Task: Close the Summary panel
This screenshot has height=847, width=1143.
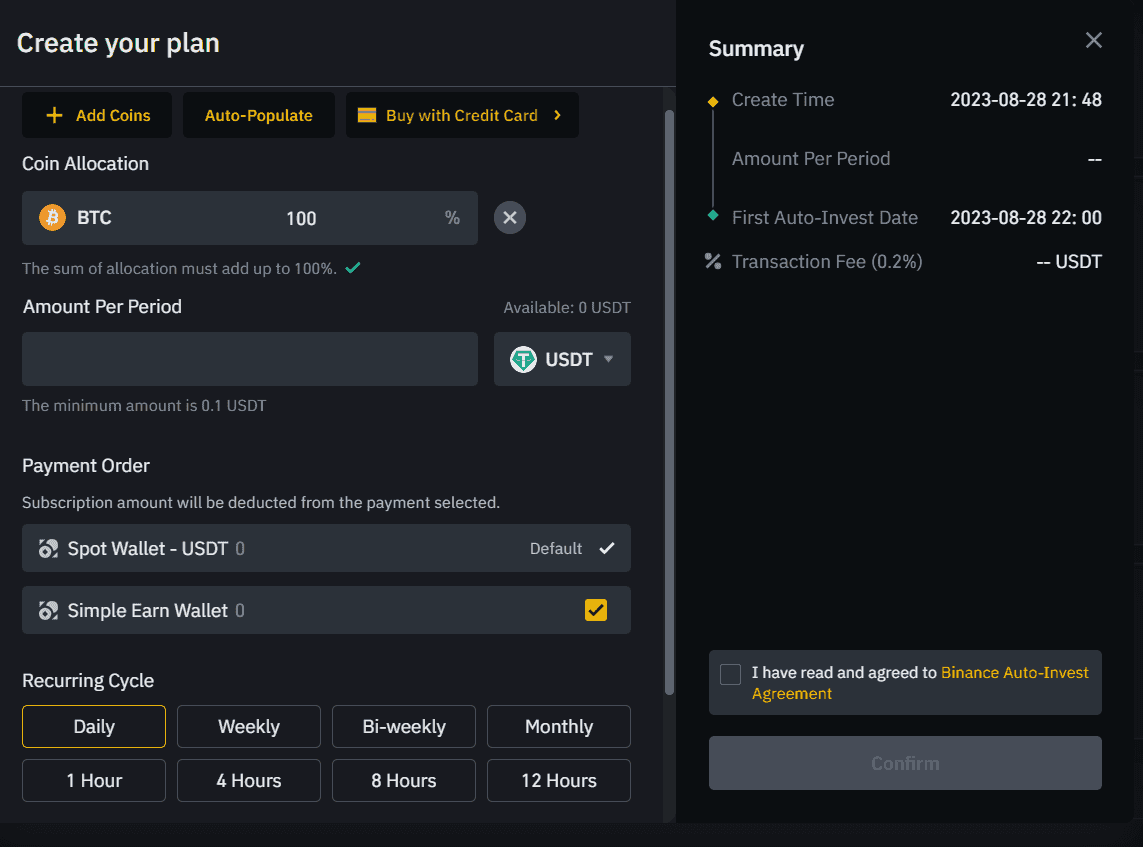Action: pyautogui.click(x=1093, y=40)
